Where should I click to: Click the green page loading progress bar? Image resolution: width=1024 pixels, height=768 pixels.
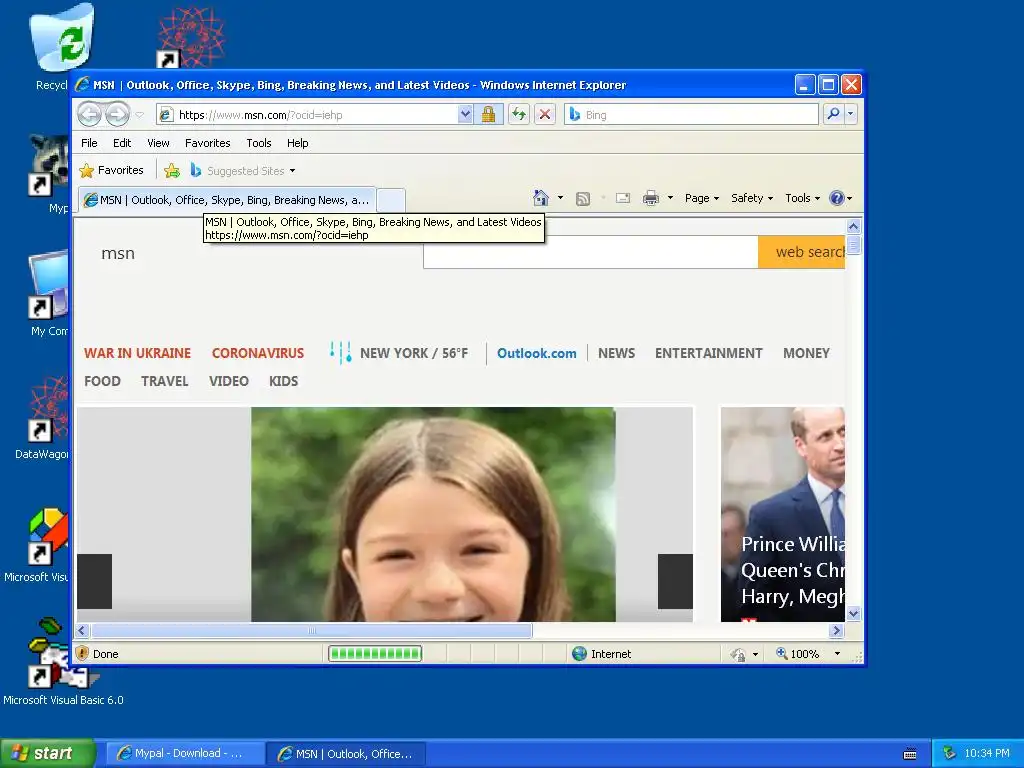tap(375, 653)
